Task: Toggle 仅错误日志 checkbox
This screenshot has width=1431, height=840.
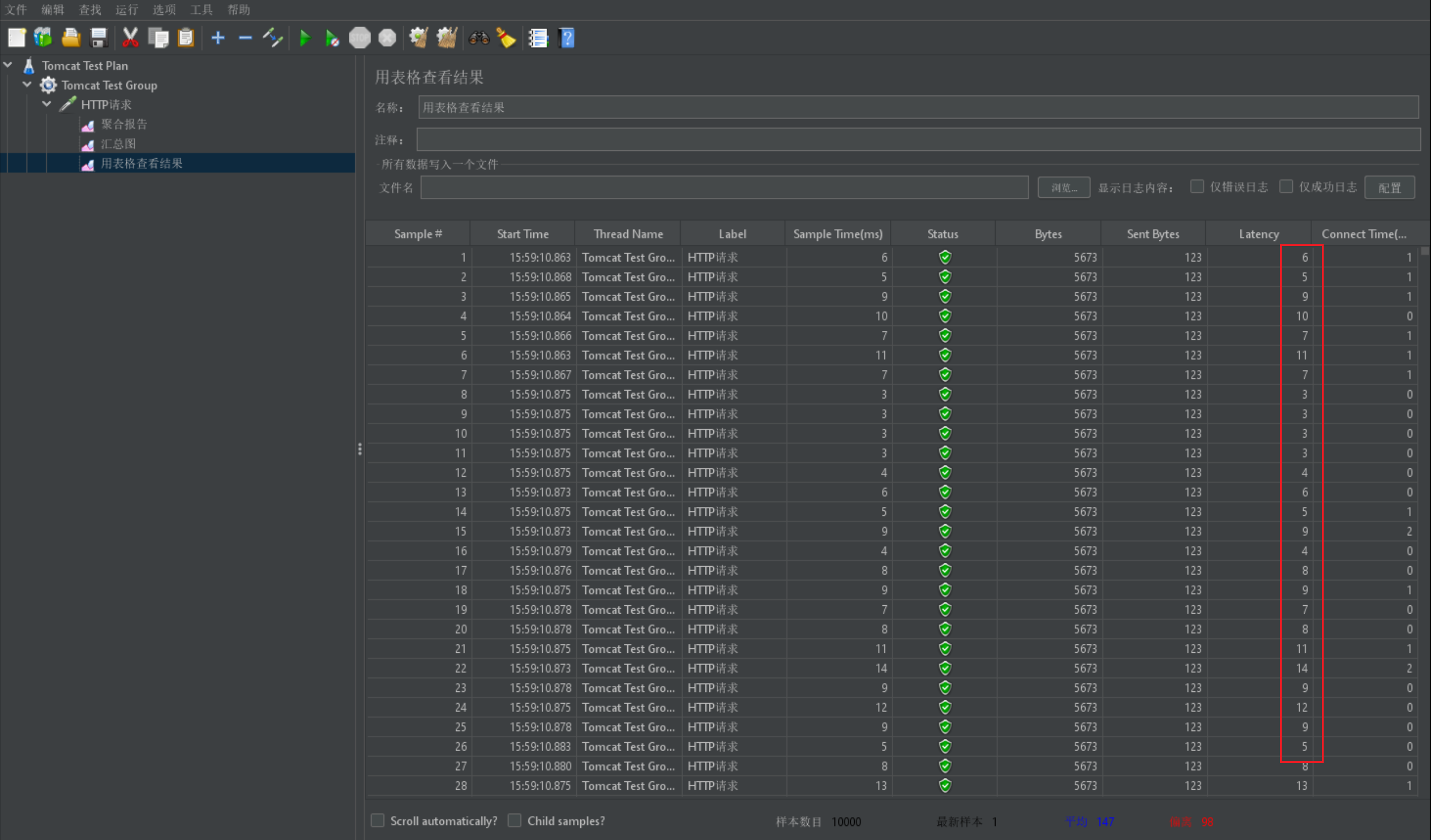Action: coord(1197,187)
